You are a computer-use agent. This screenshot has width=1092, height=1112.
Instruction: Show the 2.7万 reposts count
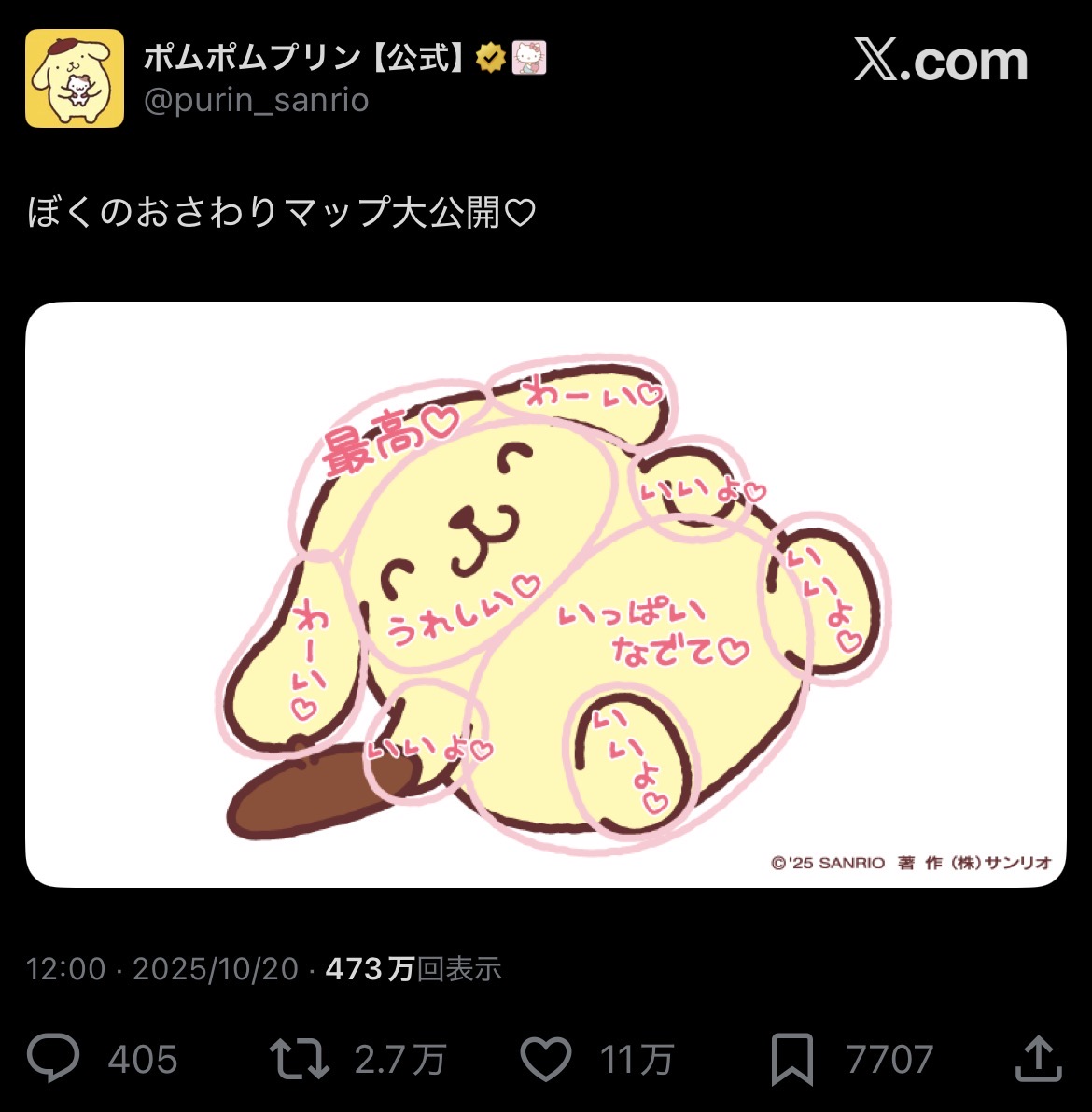point(400,1060)
